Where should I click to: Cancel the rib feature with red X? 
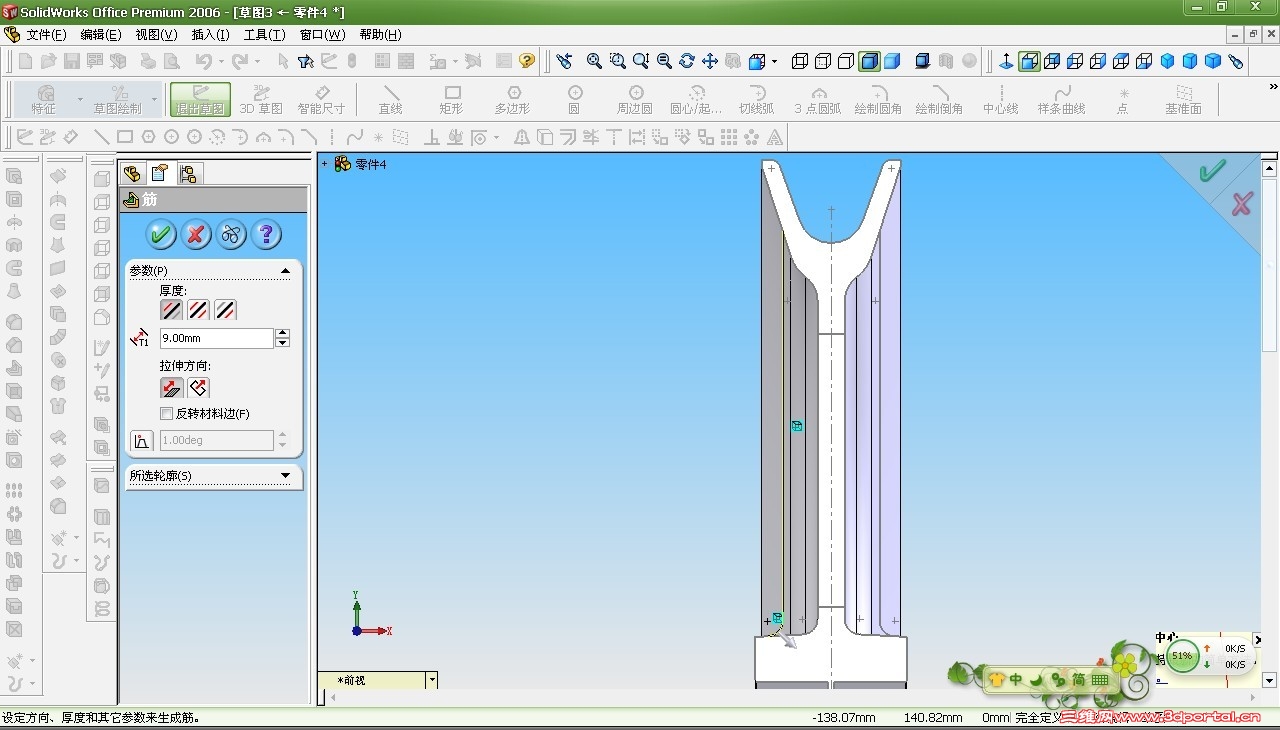[x=196, y=235]
